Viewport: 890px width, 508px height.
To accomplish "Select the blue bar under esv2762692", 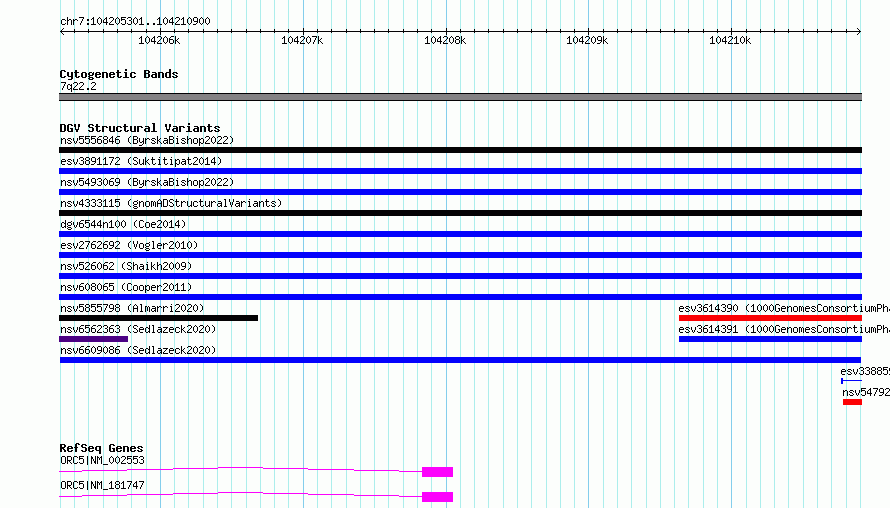I will (460, 255).
